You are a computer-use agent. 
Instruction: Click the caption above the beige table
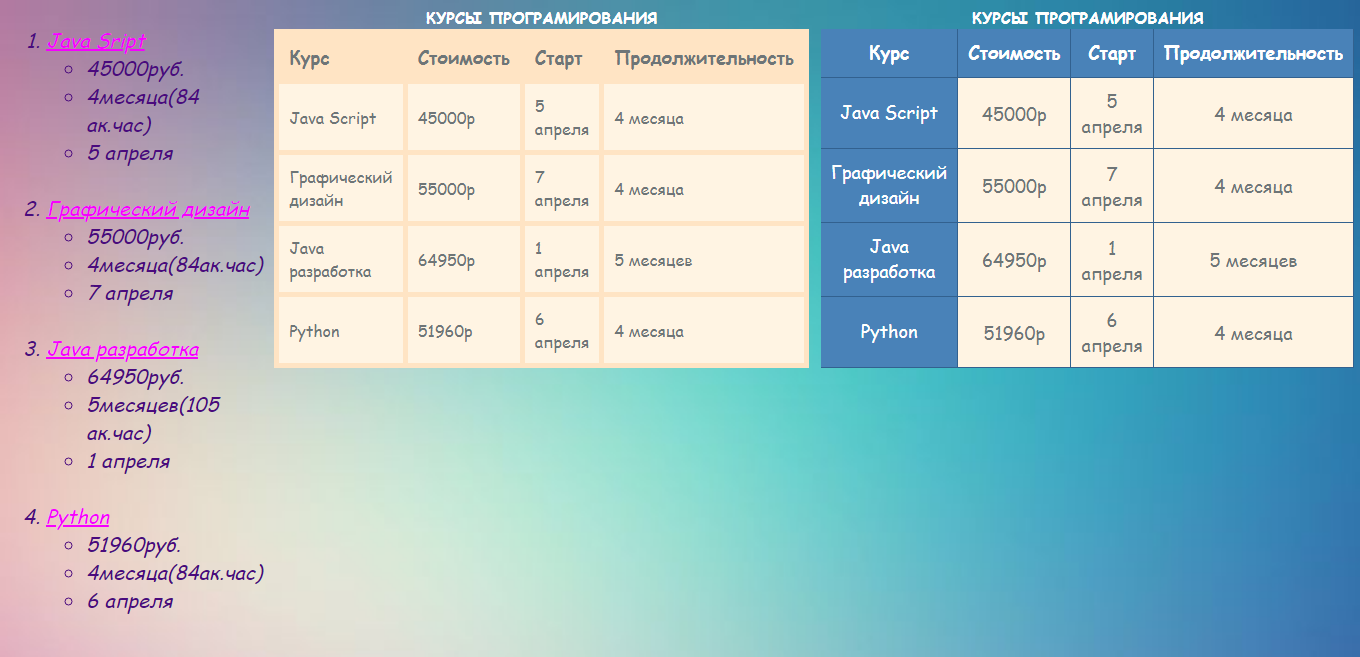click(541, 18)
